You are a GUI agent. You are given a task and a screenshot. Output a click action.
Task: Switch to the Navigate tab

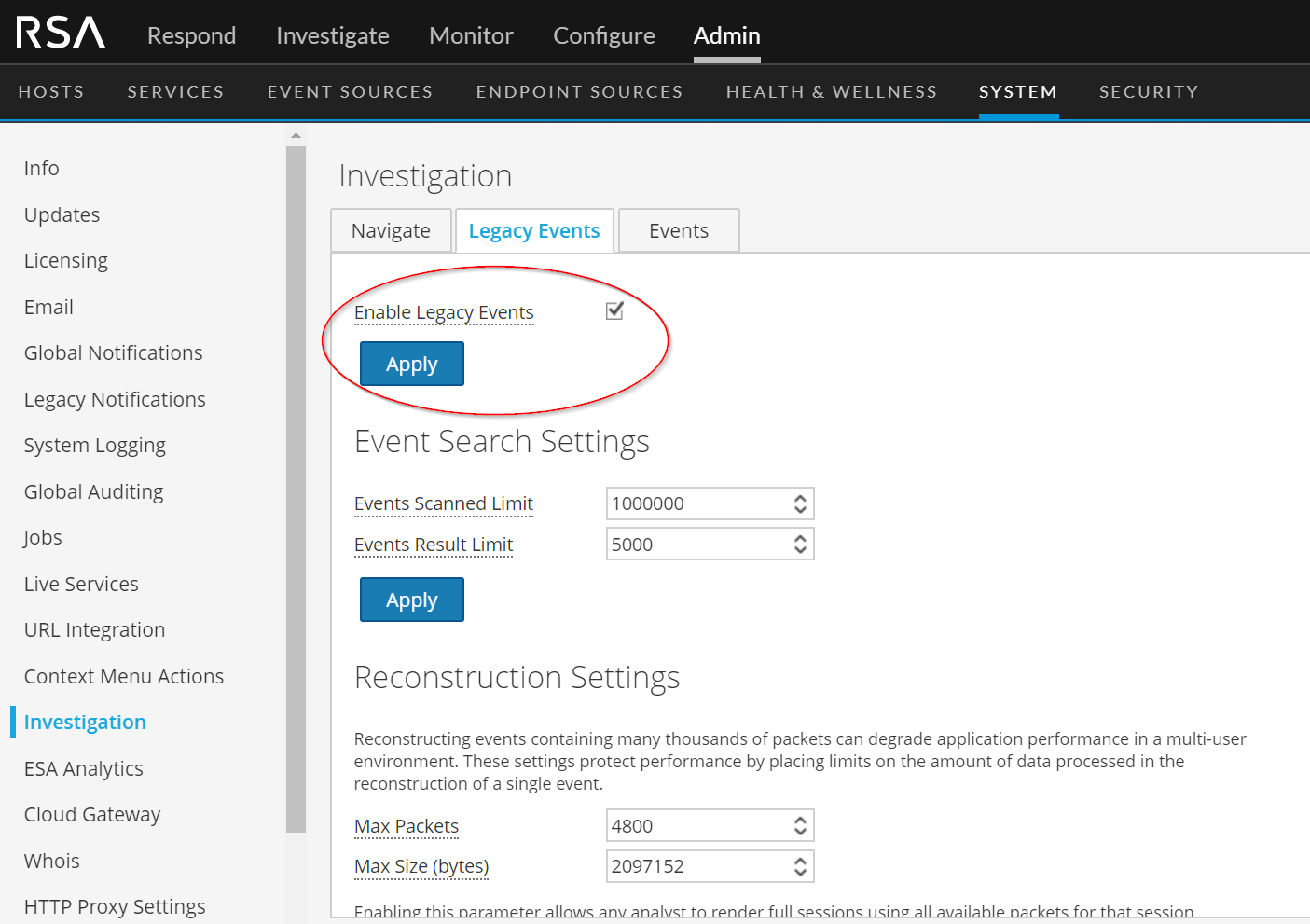point(391,231)
